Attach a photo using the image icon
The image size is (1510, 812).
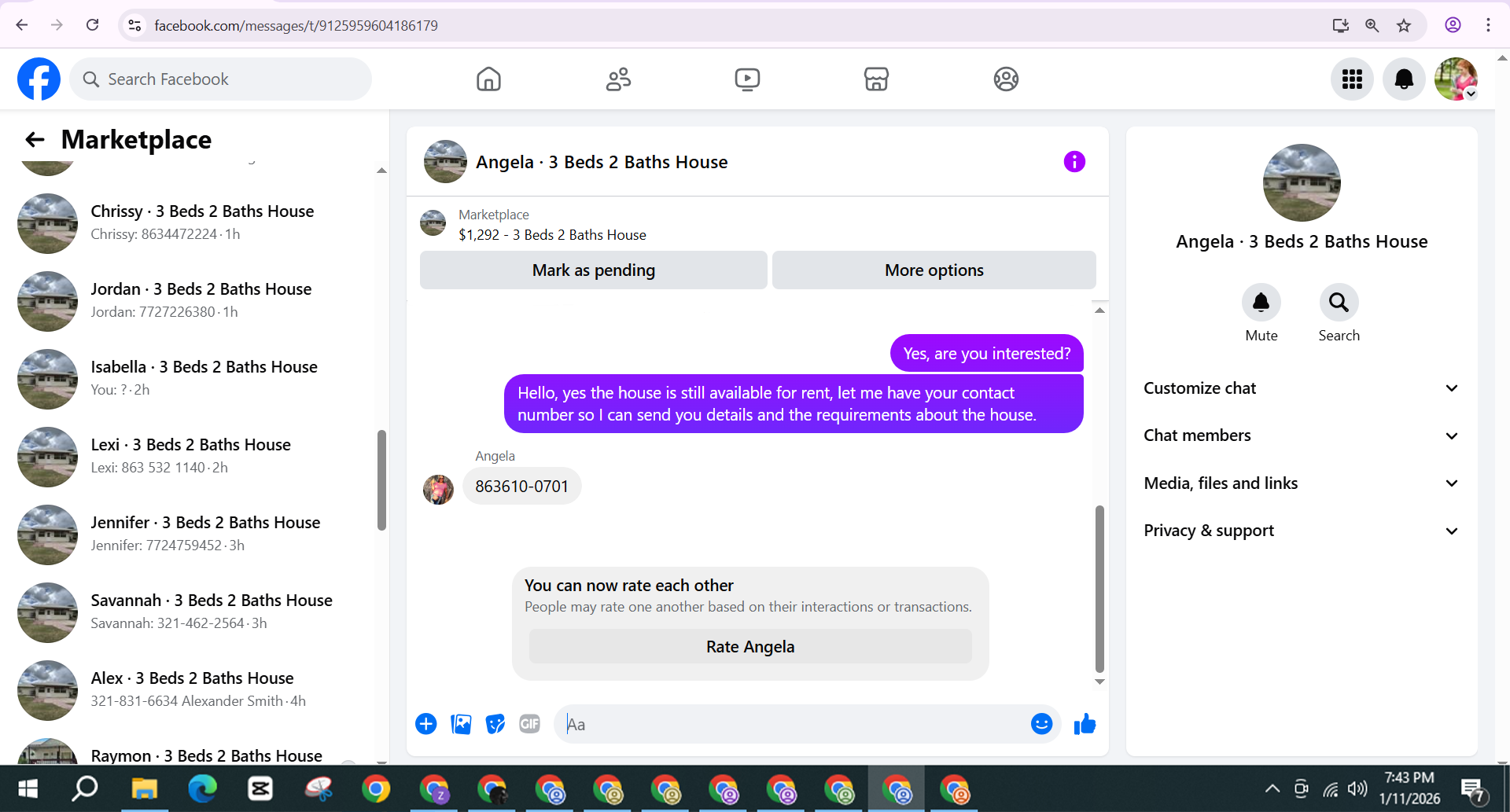(x=461, y=724)
